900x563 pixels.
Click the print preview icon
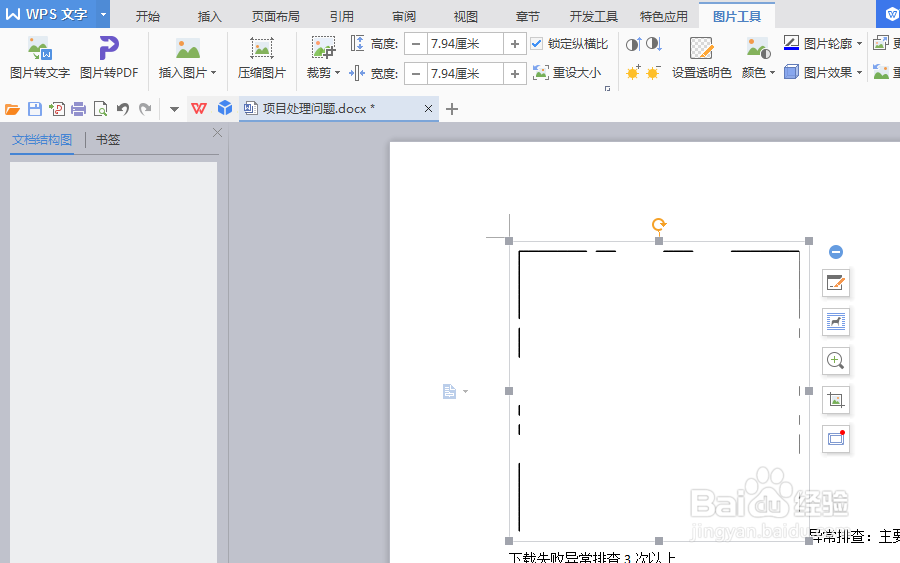click(100, 108)
